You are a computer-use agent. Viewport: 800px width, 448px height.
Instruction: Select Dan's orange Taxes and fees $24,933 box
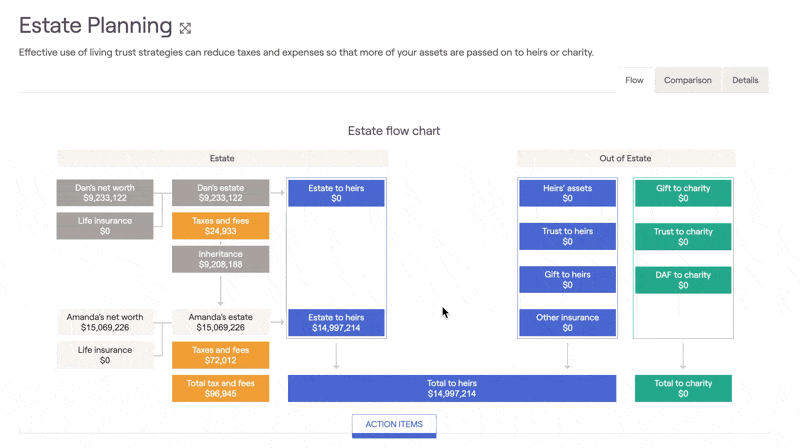point(220,226)
